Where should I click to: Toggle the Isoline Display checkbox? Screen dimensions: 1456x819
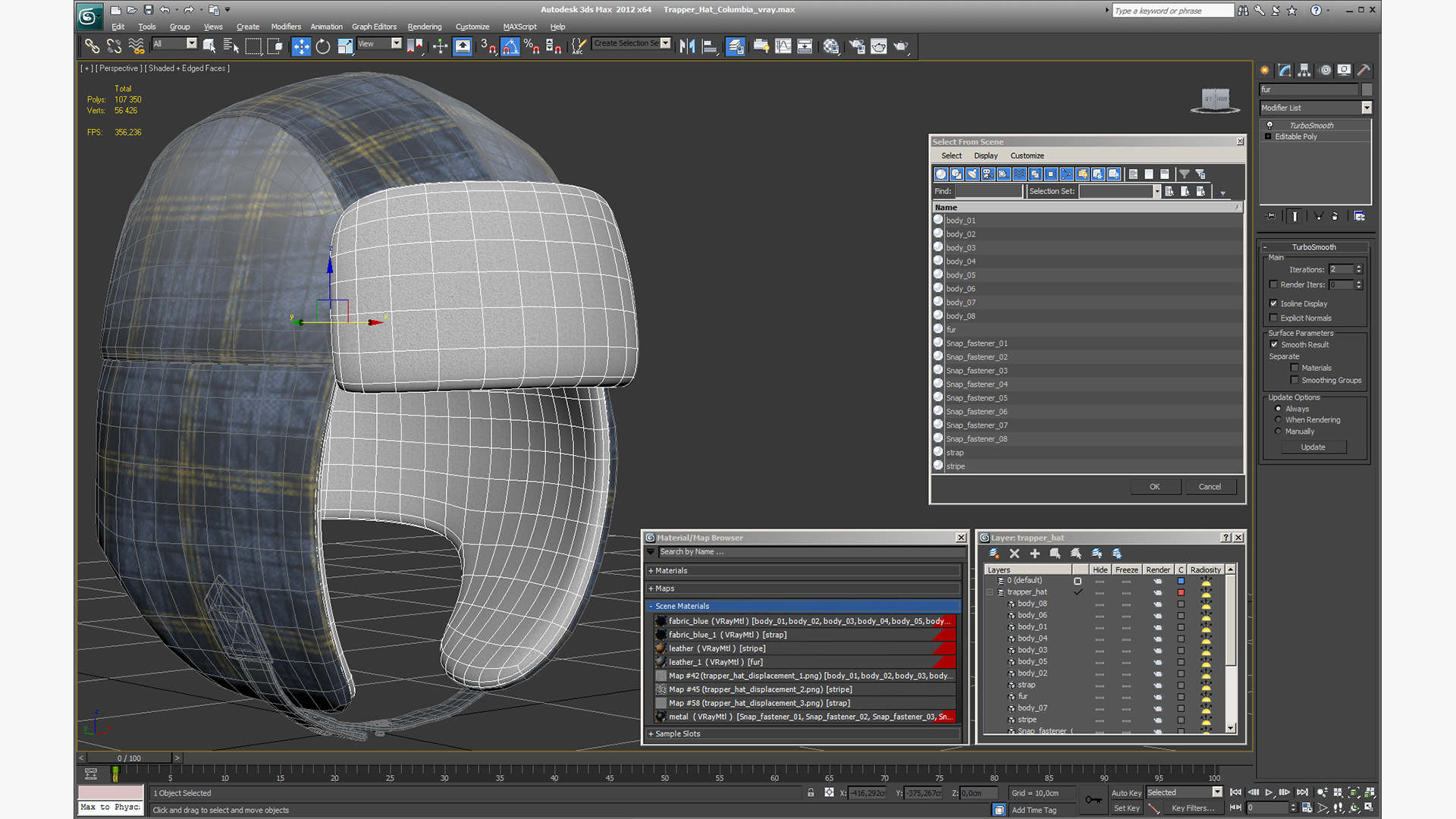pos(1273,303)
